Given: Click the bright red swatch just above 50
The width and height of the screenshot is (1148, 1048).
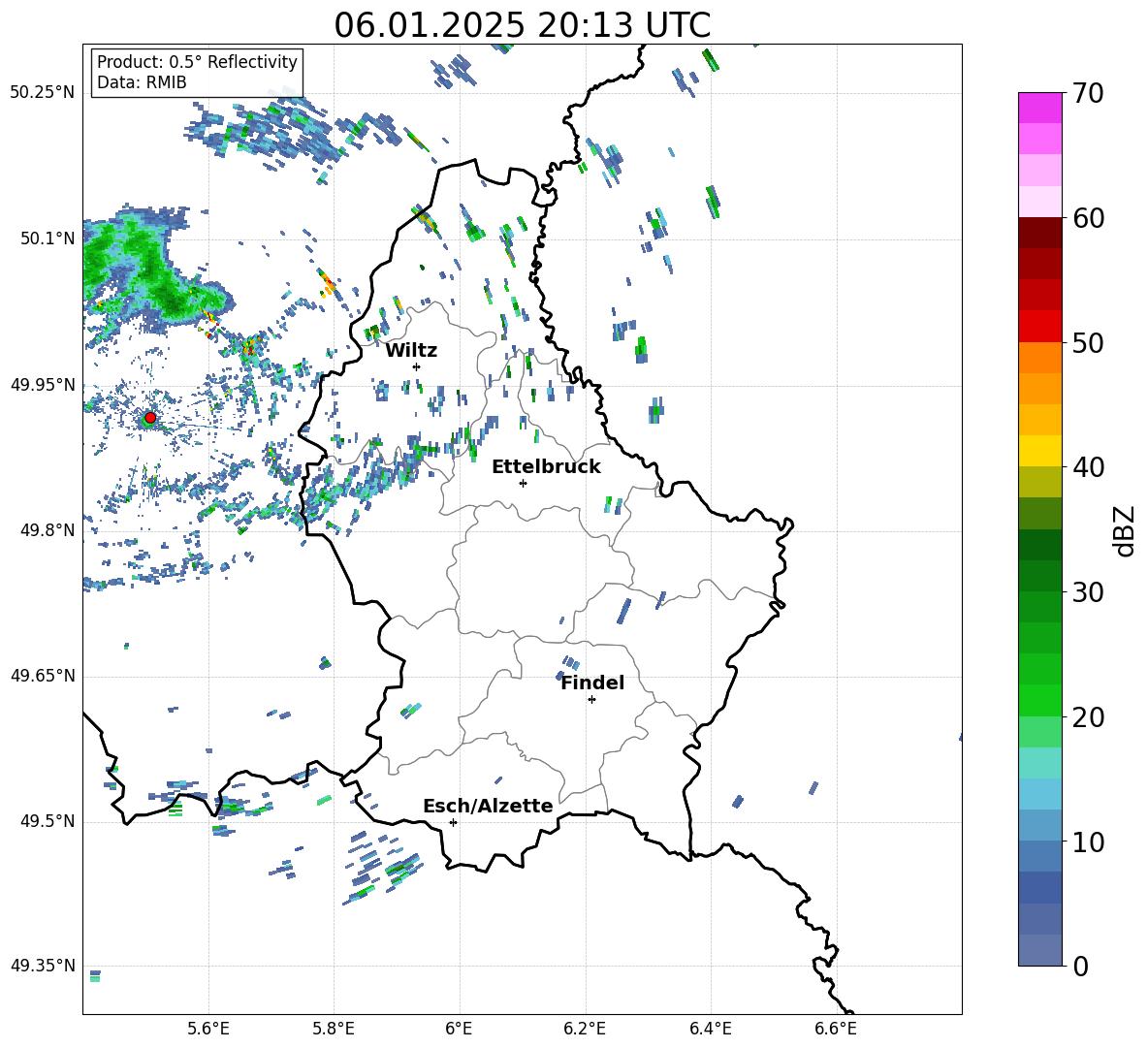Looking at the screenshot, I should click(1039, 327).
